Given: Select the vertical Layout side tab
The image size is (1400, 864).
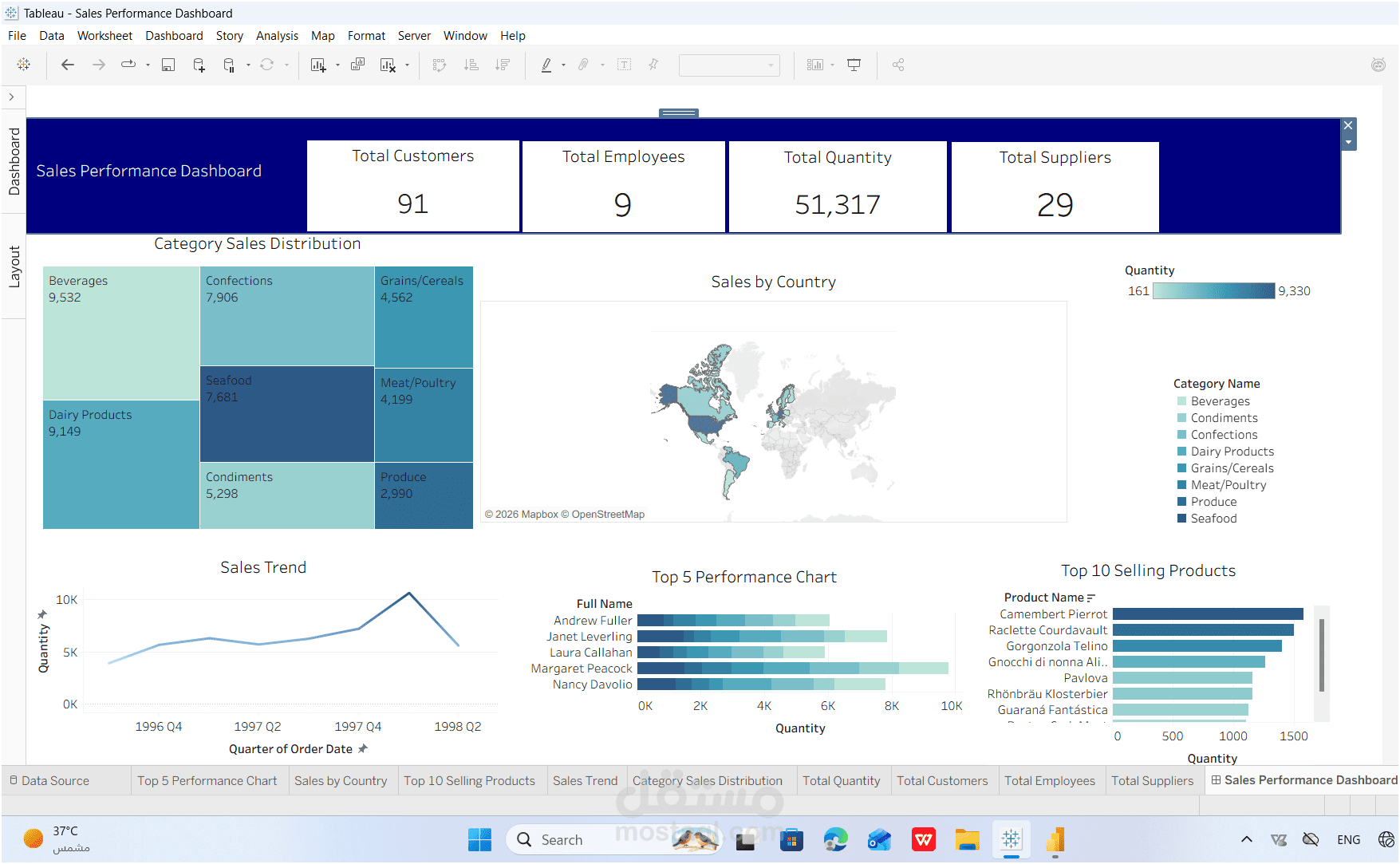Looking at the screenshot, I should click(x=14, y=266).
